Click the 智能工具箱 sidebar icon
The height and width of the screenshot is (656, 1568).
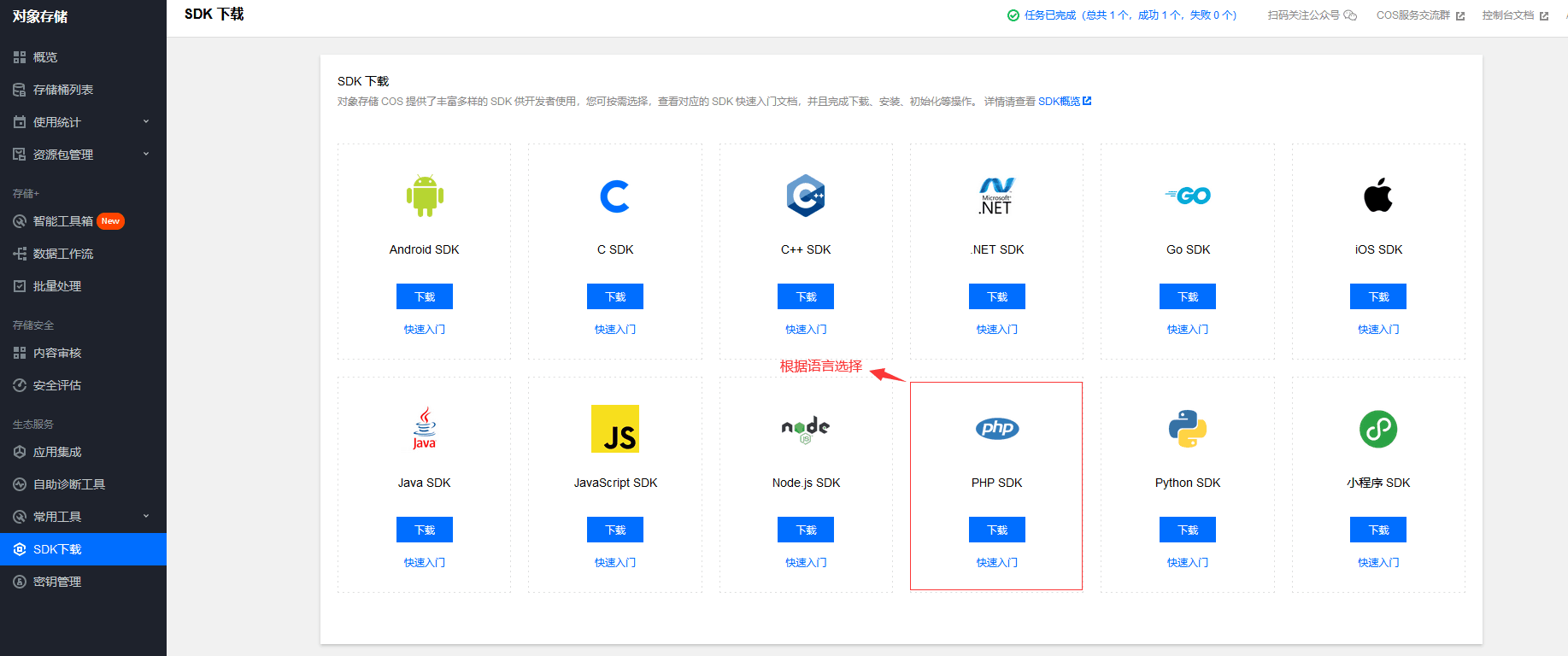[20, 221]
